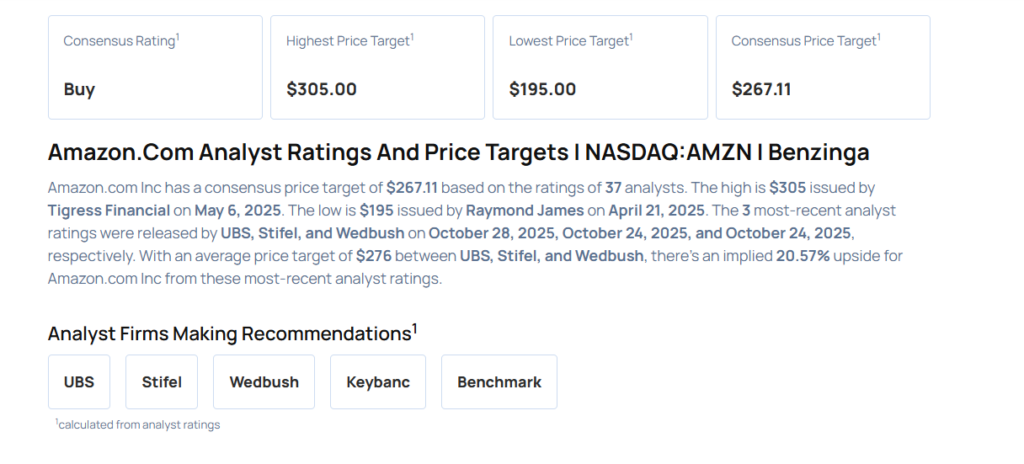This screenshot has height=464, width=1024.
Task: Click the $305.00 value in the card
Action: pyautogui.click(x=321, y=89)
